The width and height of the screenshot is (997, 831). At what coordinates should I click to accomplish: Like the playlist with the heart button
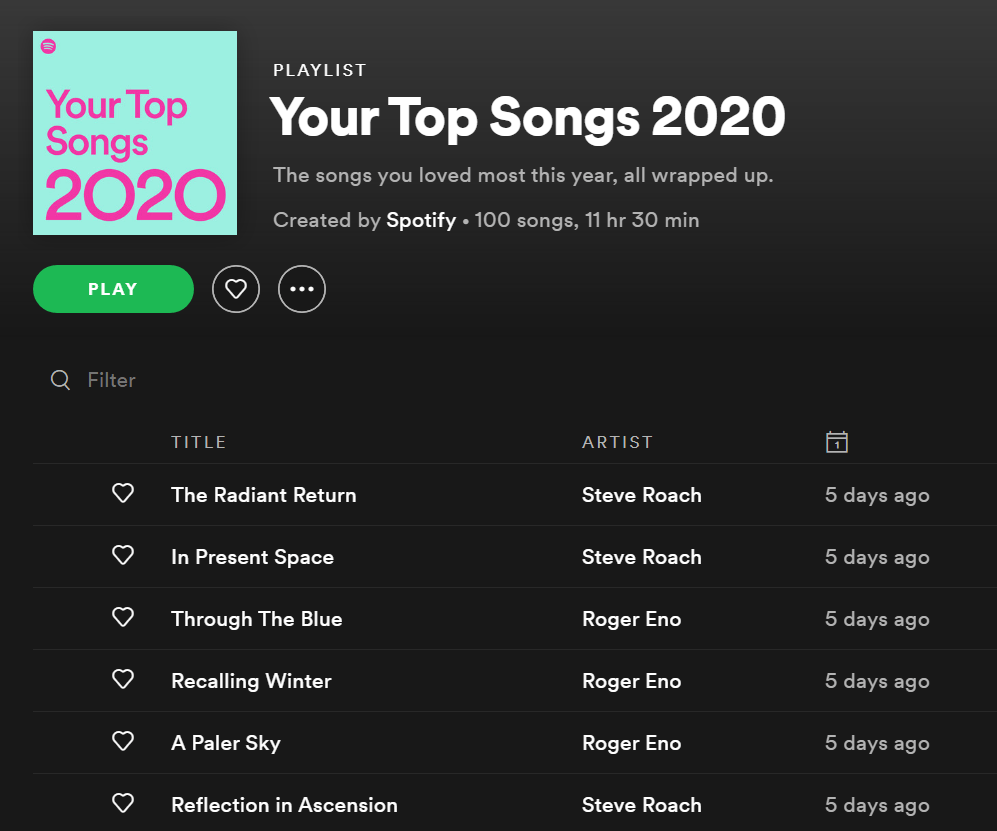tap(236, 289)
